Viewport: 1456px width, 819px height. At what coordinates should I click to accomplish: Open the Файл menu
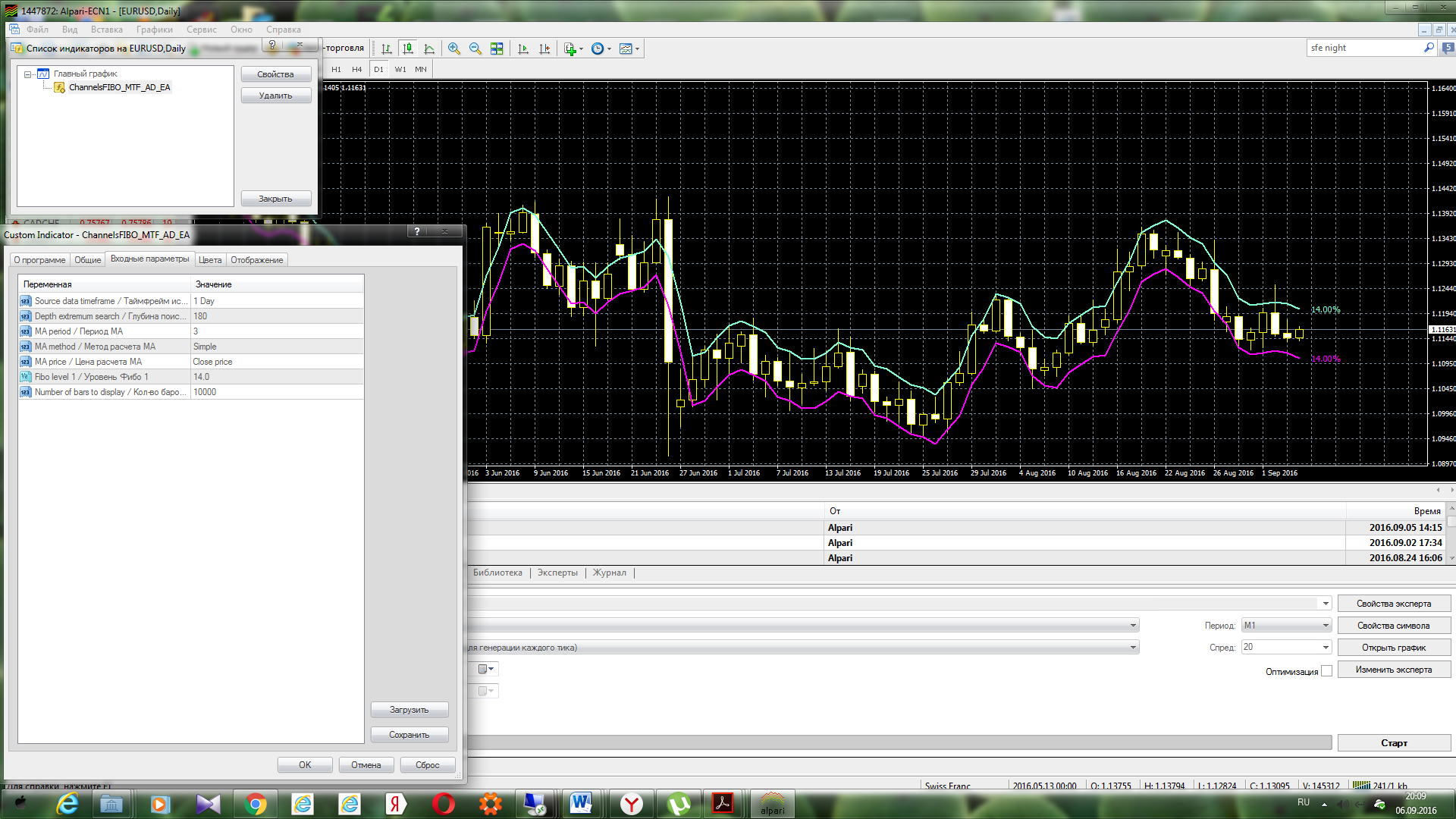point(37,30)
